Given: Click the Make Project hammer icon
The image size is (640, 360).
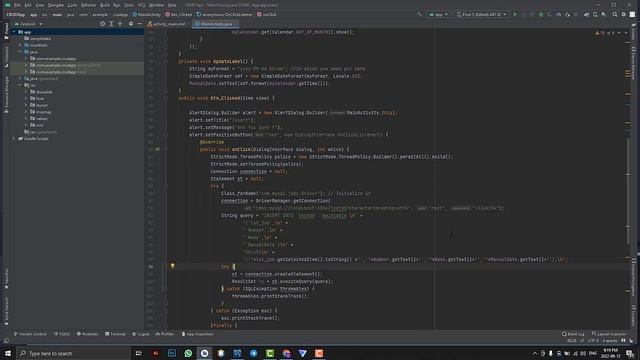Looking at the screenshot, I should point(419,14).
